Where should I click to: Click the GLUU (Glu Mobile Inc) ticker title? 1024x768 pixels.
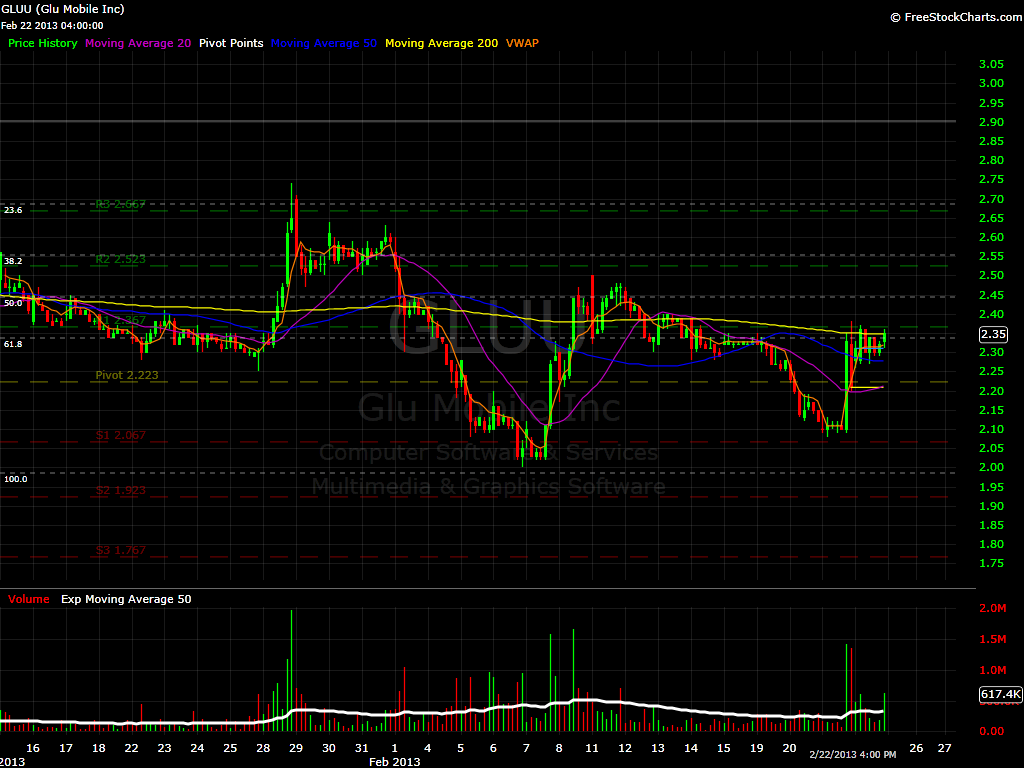63,9
